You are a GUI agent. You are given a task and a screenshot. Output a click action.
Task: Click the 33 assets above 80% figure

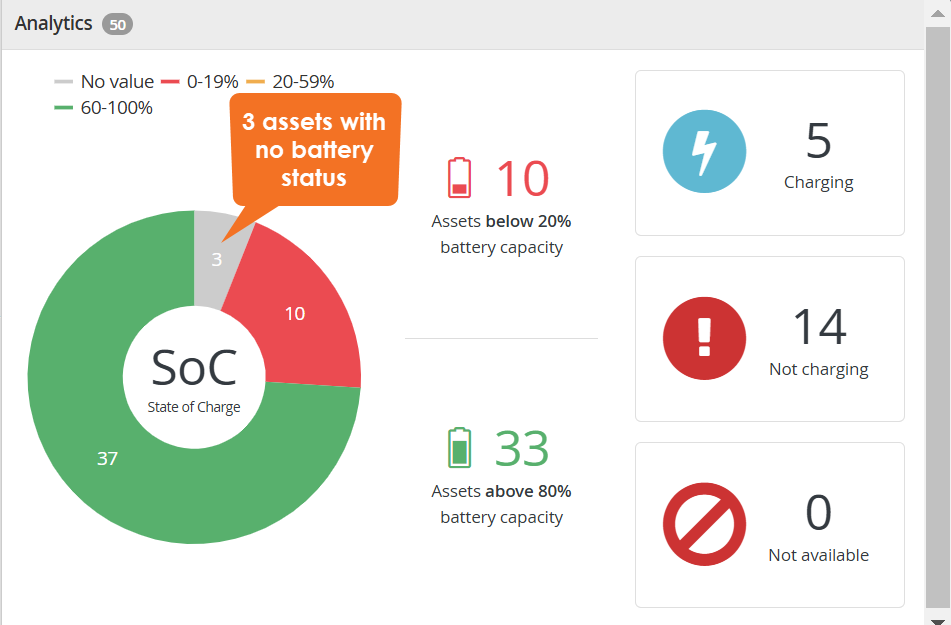tap(522, 448)
